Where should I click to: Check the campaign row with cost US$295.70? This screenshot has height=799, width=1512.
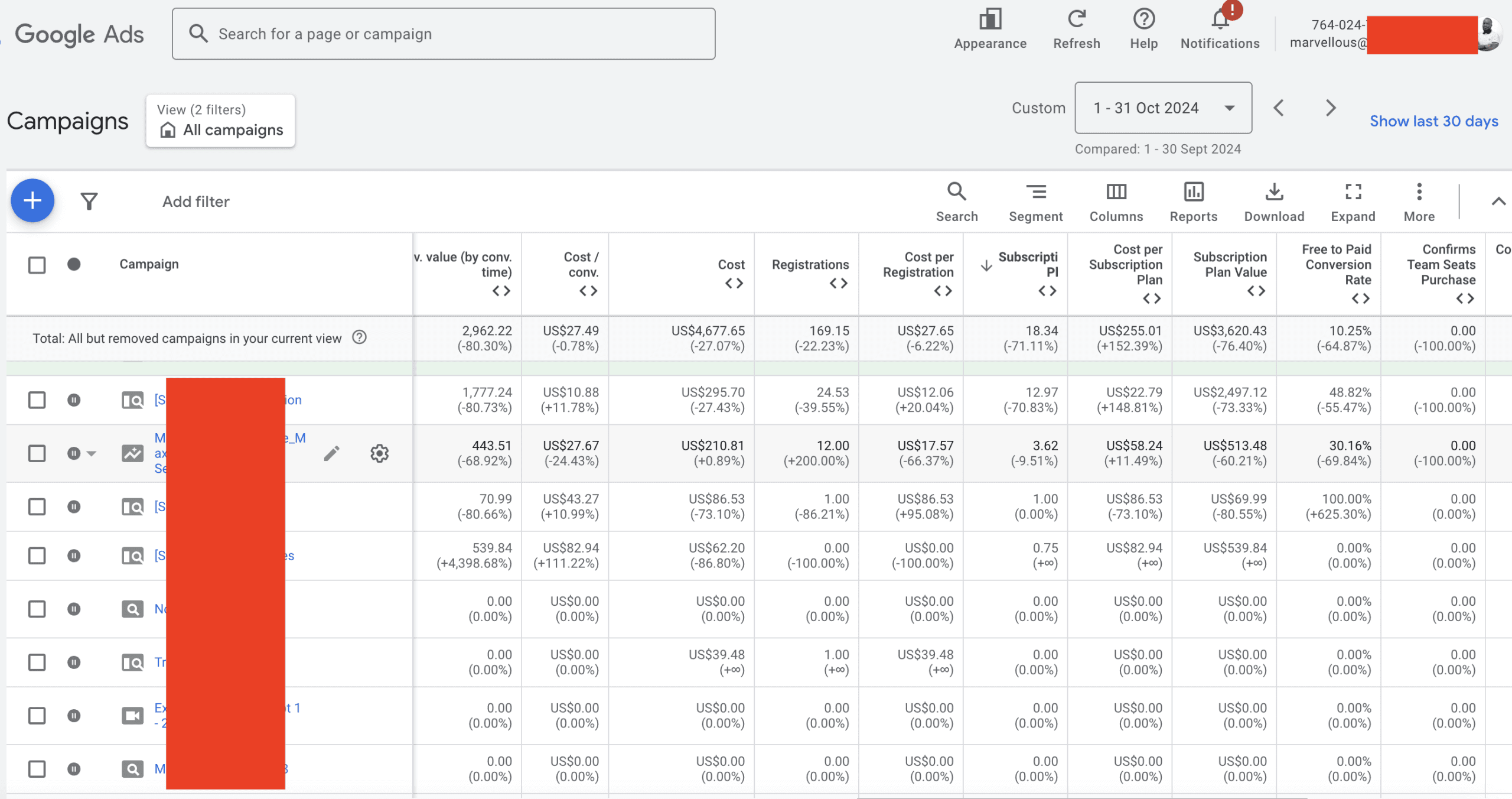coord(37,400)
